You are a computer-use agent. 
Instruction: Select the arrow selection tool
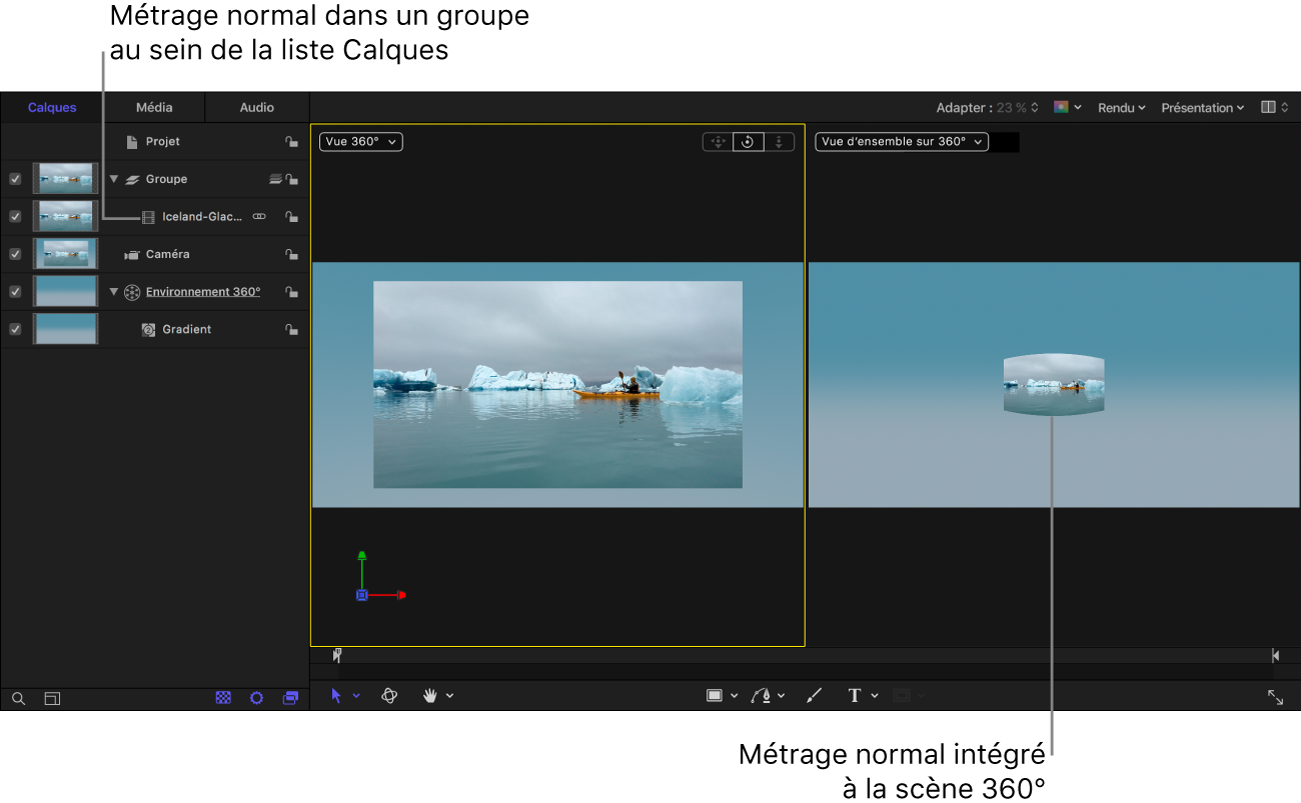pos(338,696)
